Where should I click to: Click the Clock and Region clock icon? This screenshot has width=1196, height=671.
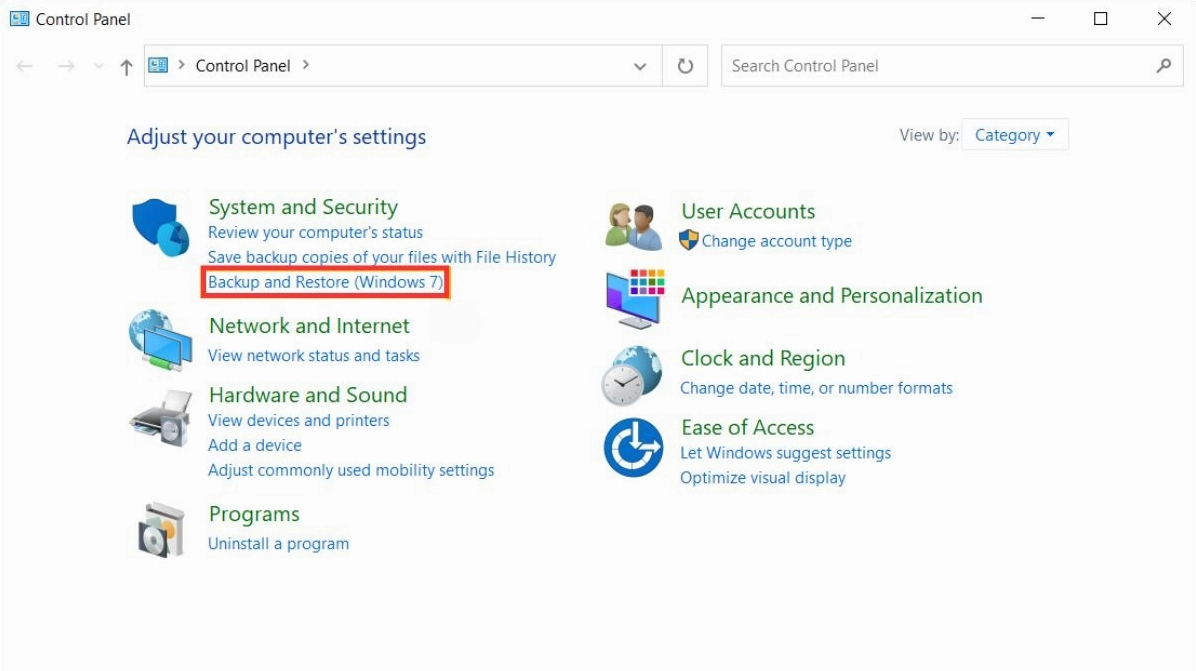[634, 372]
